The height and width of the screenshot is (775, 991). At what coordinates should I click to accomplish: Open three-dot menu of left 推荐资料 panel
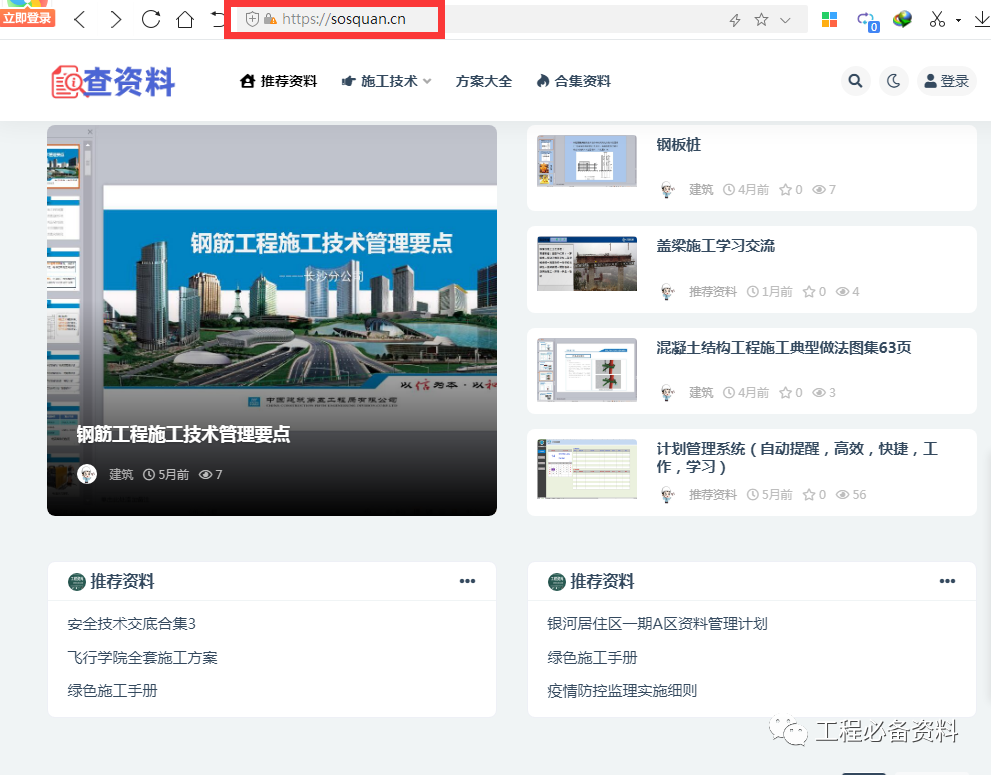click(x=467, y=581)
